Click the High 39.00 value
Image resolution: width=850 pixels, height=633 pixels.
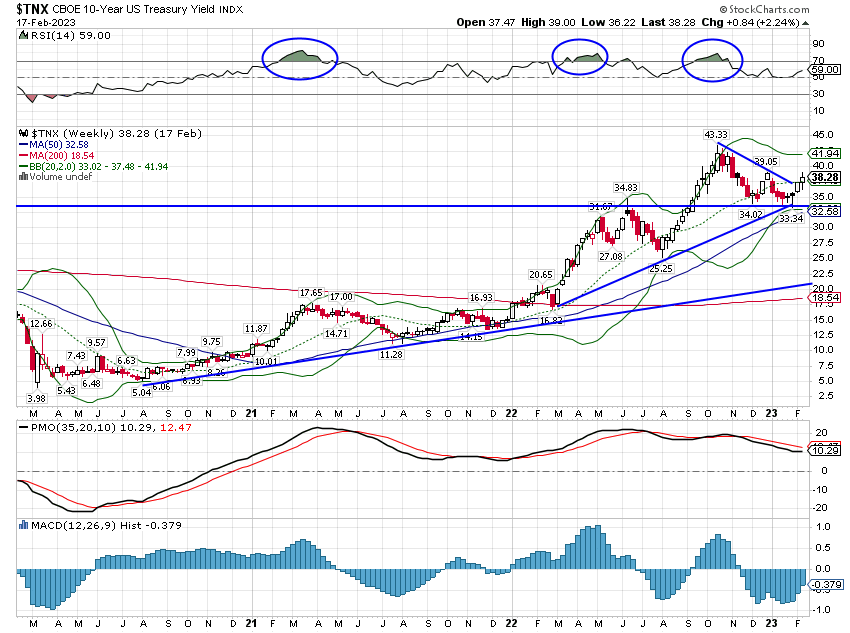click(548, 23)
